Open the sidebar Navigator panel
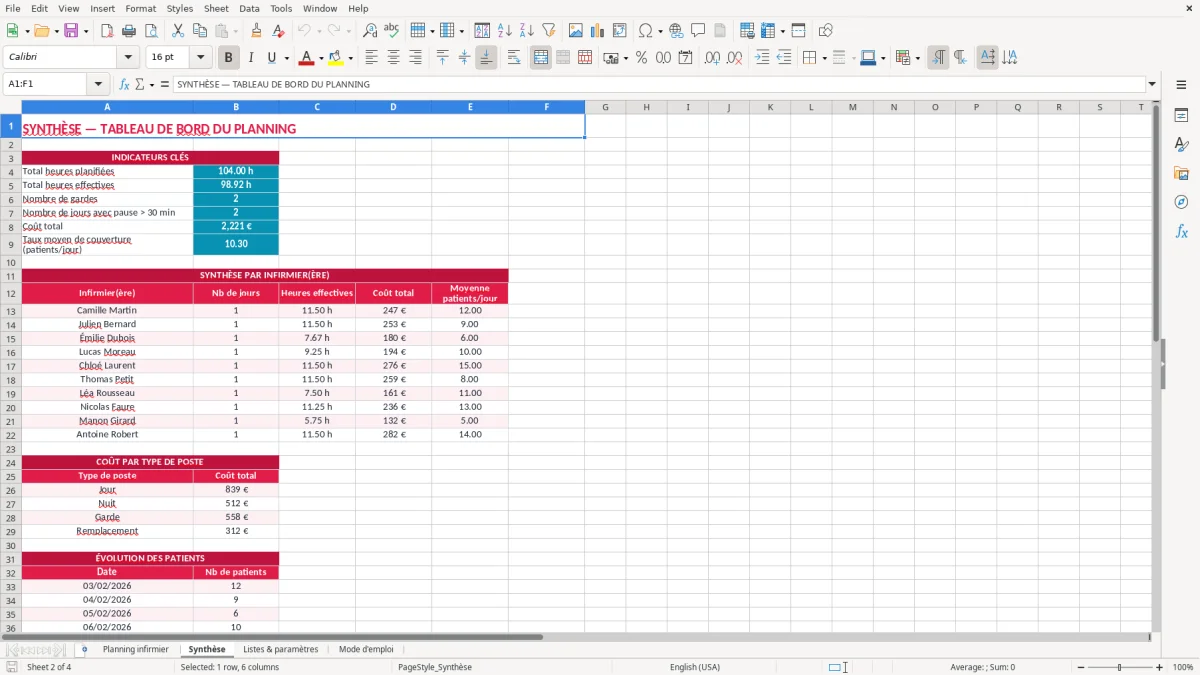This screenshot has width=1200, height=675. [1181, 202]
